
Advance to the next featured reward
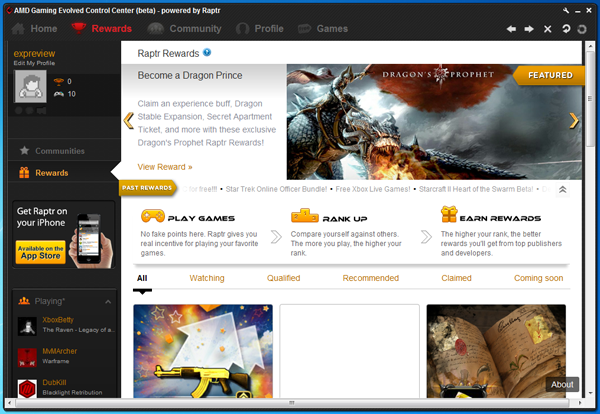click(573, 120)
